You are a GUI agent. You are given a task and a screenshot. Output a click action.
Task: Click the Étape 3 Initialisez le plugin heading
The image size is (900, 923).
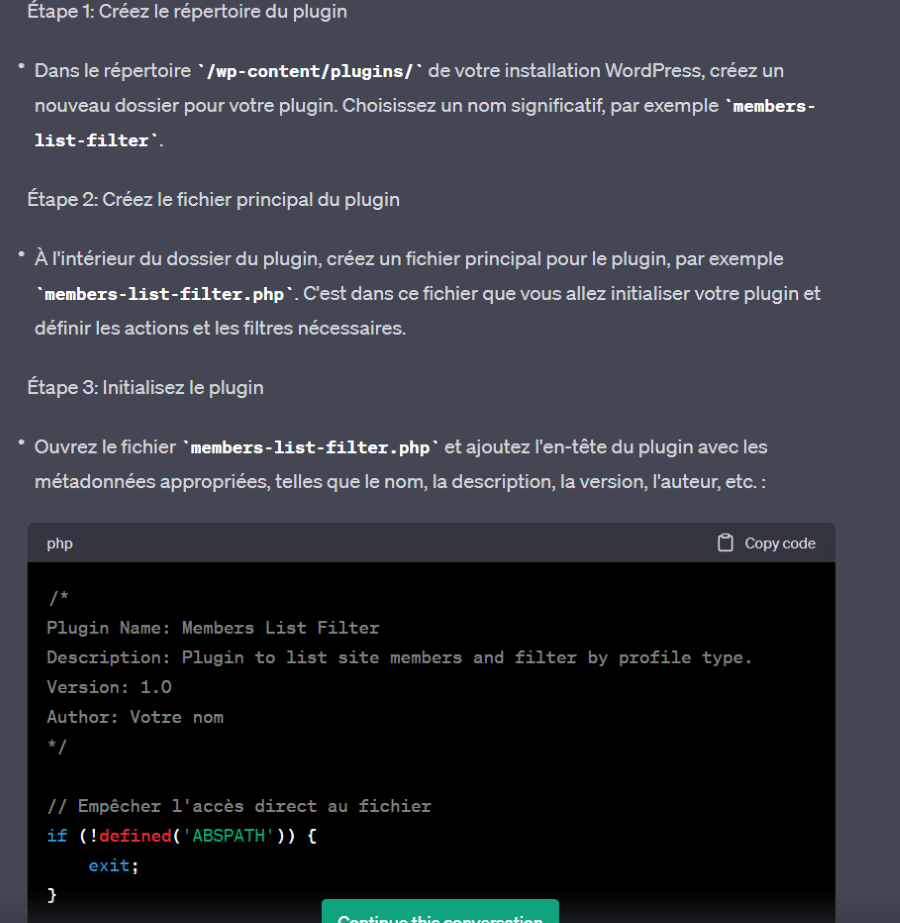point(145,388)
